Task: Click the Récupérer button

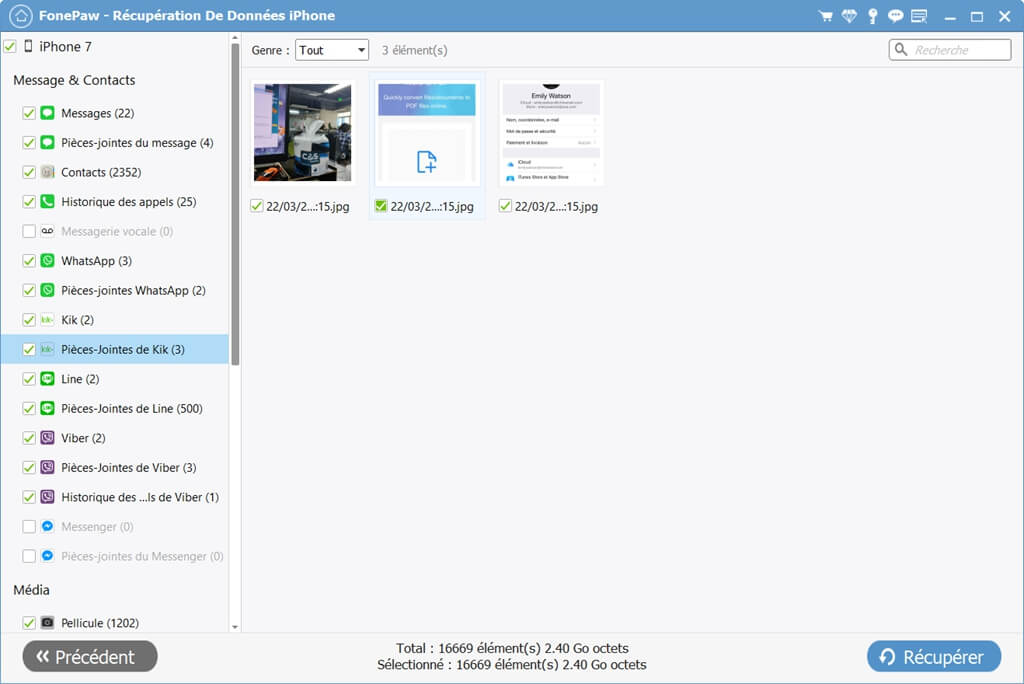Action: click(934, 657)
